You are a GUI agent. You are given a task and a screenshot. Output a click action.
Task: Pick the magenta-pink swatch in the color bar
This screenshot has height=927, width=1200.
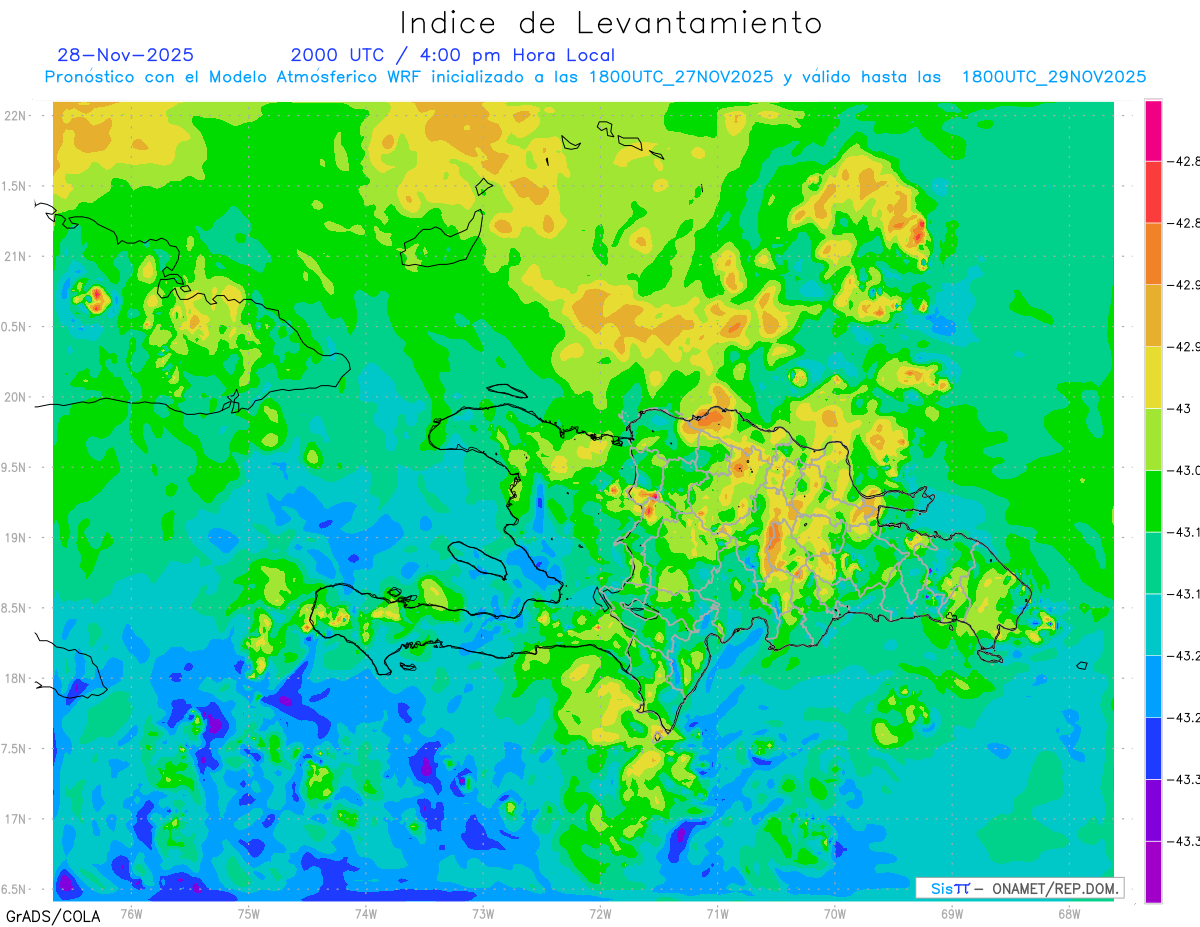tap(1153, 131)
